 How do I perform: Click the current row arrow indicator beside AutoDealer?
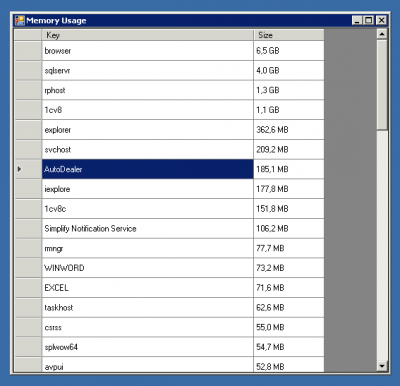(x=19, y=169)
